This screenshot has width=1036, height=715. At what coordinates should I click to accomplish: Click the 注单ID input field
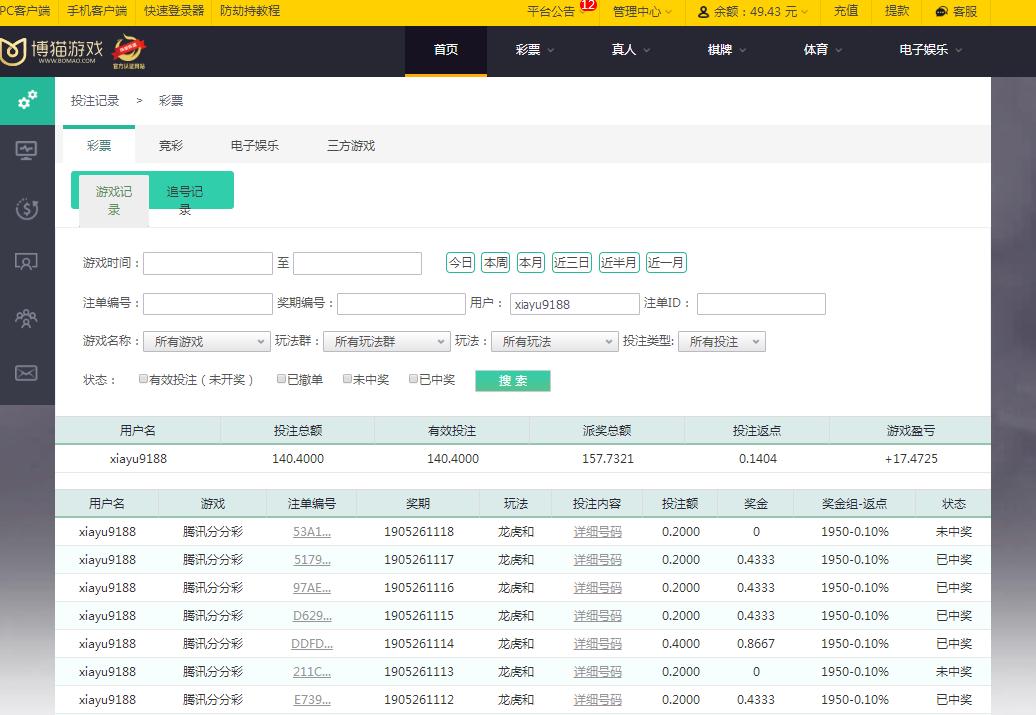tap(761, 304)
